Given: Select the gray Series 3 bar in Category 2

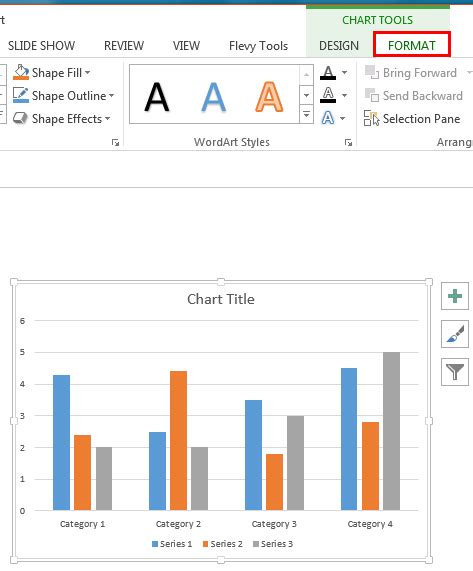Looking at the screenshot, I should (200, 479).
